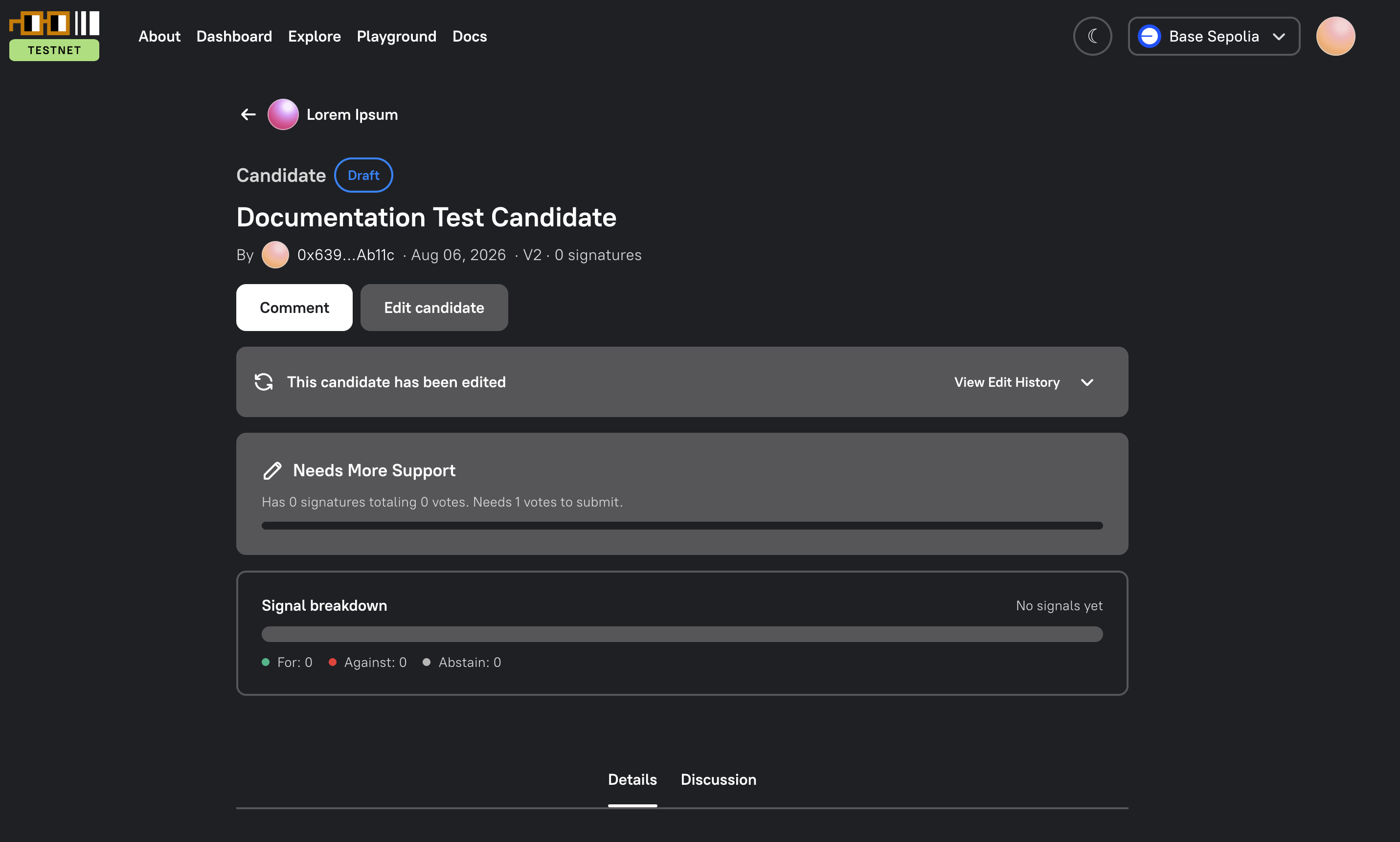Screen dimensions: 1400x842
Task: Click the green For dot
Action: 266,662
